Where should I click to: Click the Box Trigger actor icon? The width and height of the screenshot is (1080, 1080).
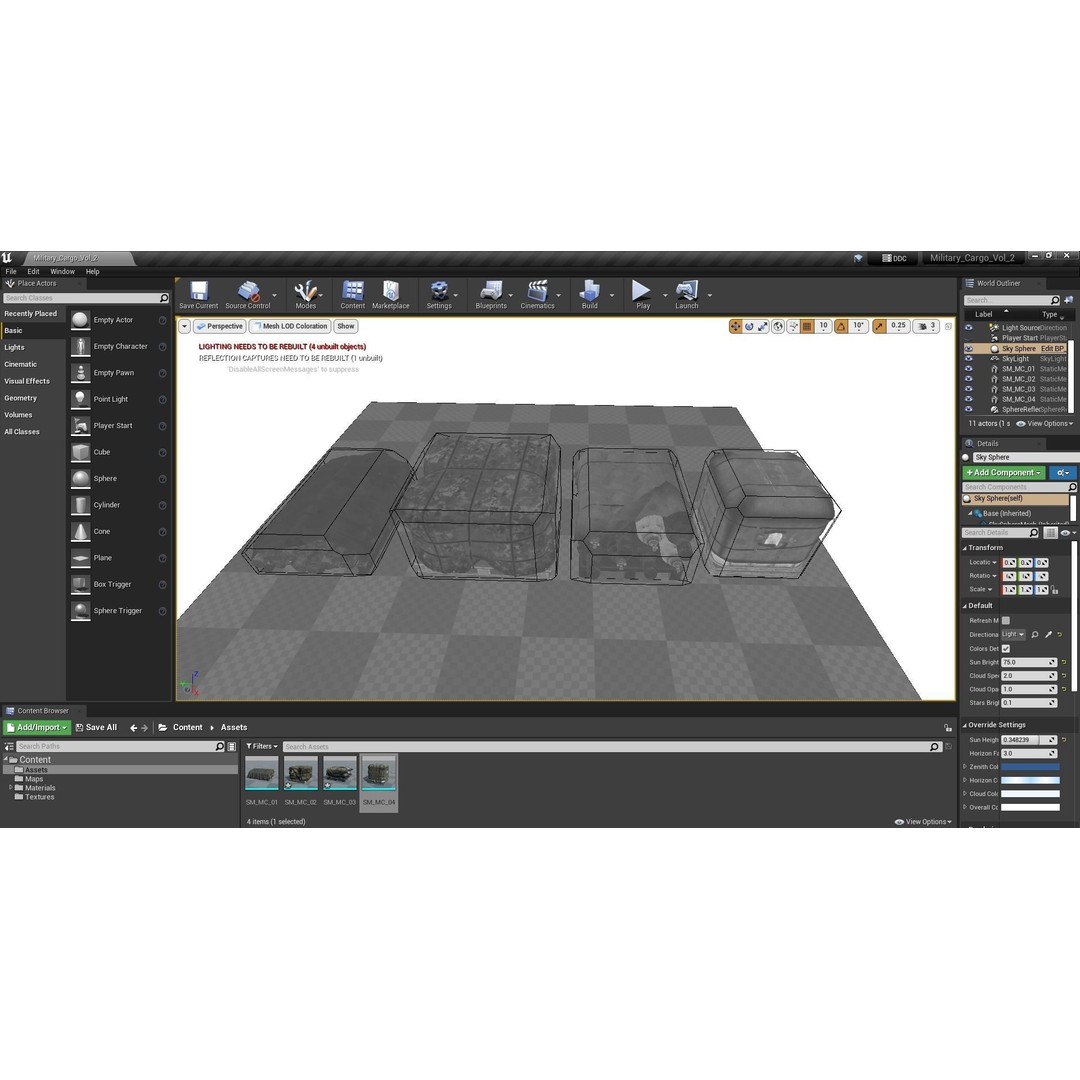pyautogui.click(x=81, y=585)
